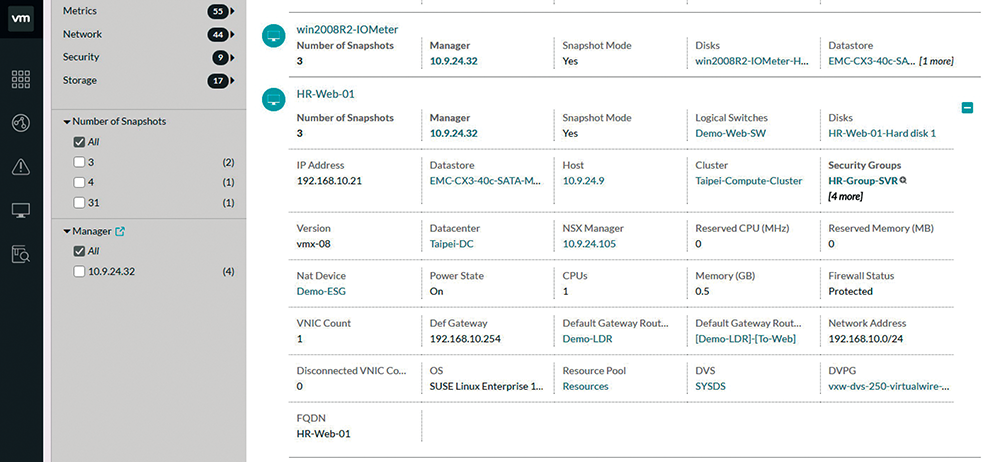Open Manager filter external link icon

point(120,231)
